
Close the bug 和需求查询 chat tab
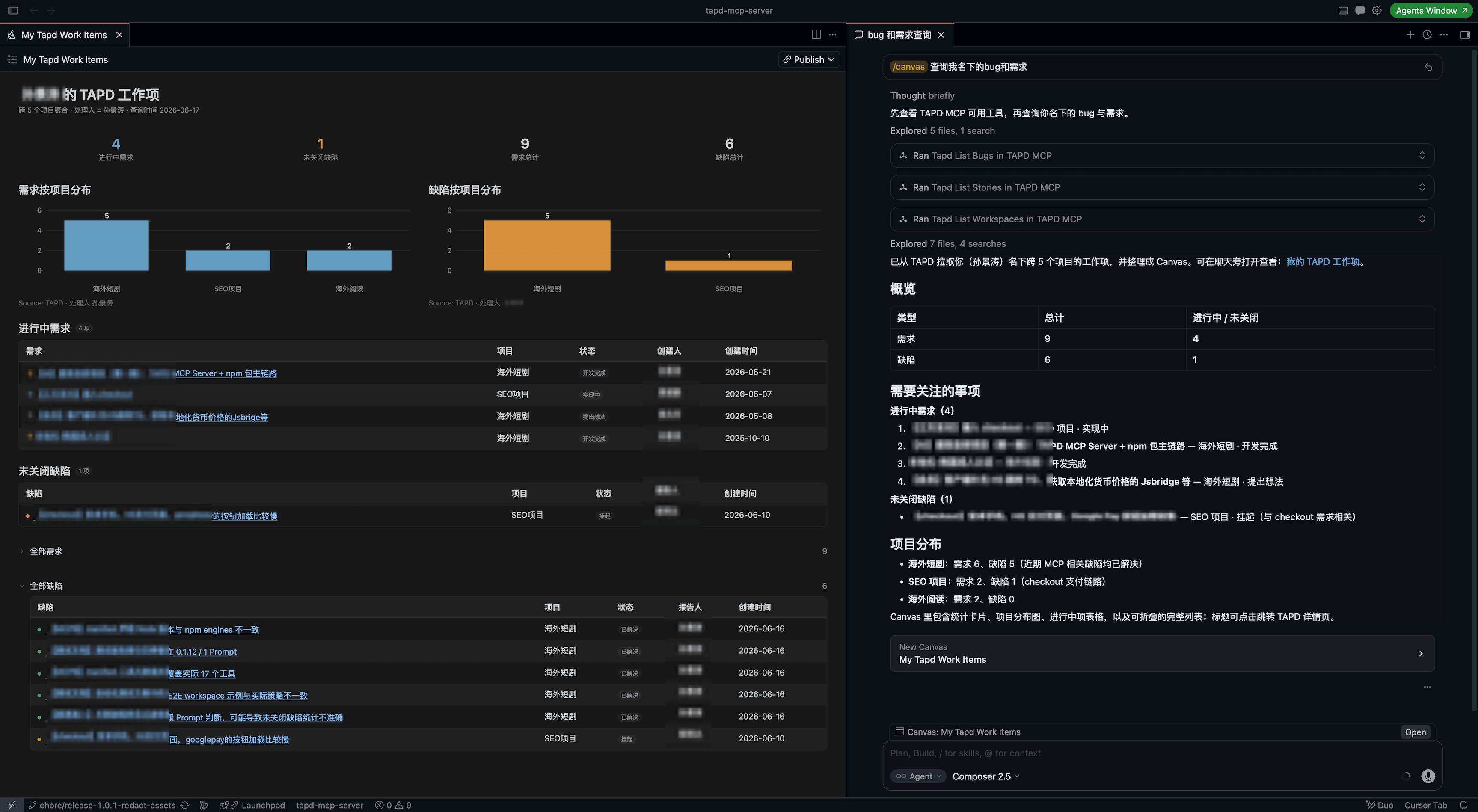(x=941, y=35)
